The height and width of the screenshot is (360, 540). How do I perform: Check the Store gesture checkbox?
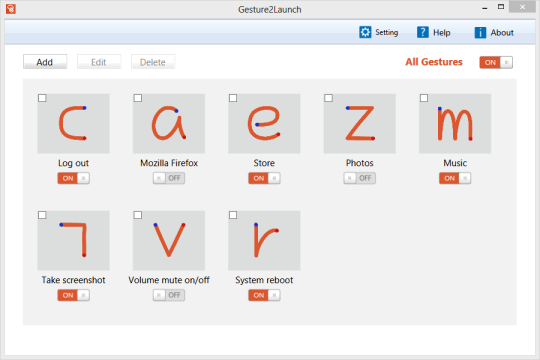233,98
